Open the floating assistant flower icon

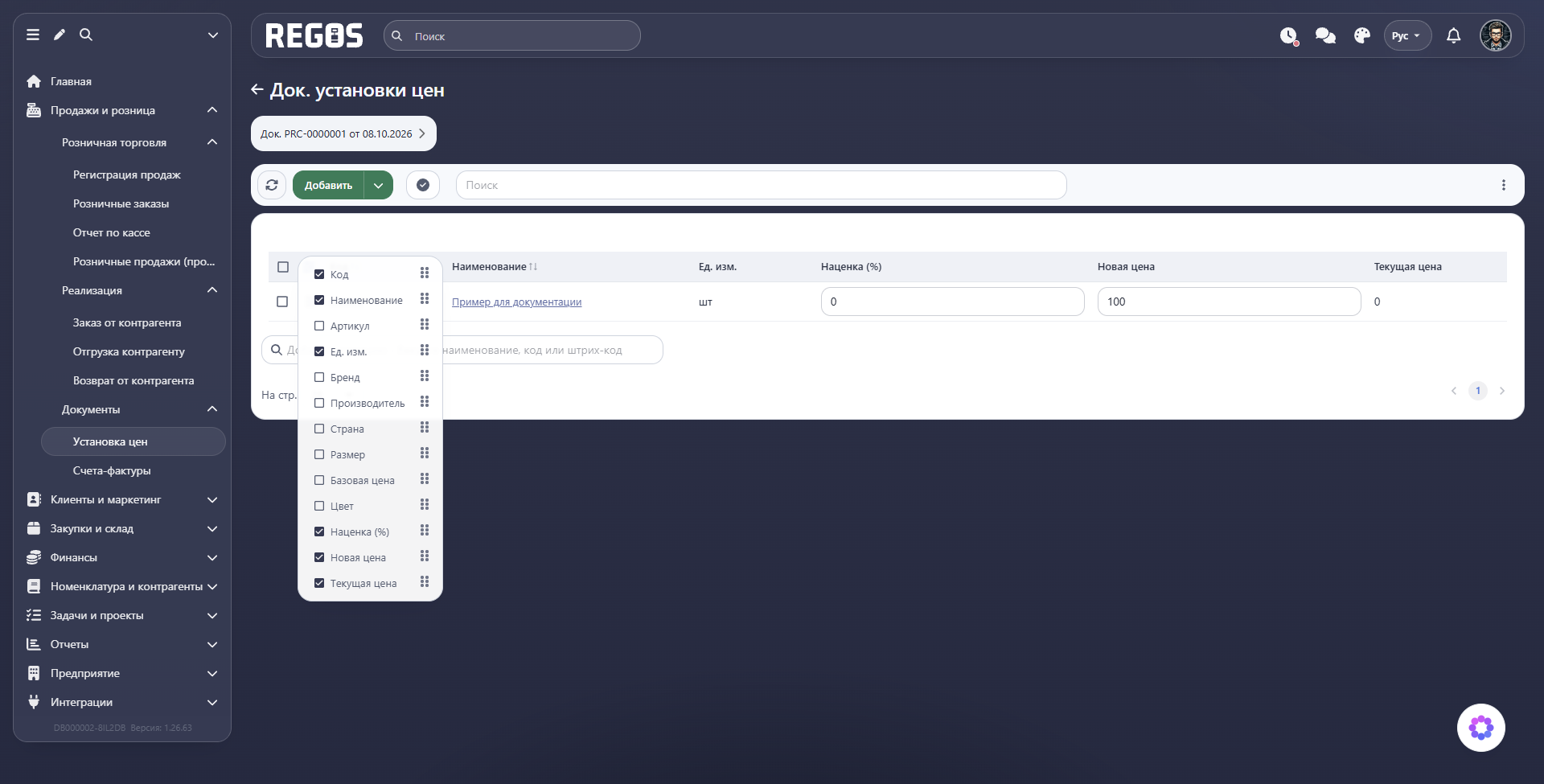point(1481,728)
